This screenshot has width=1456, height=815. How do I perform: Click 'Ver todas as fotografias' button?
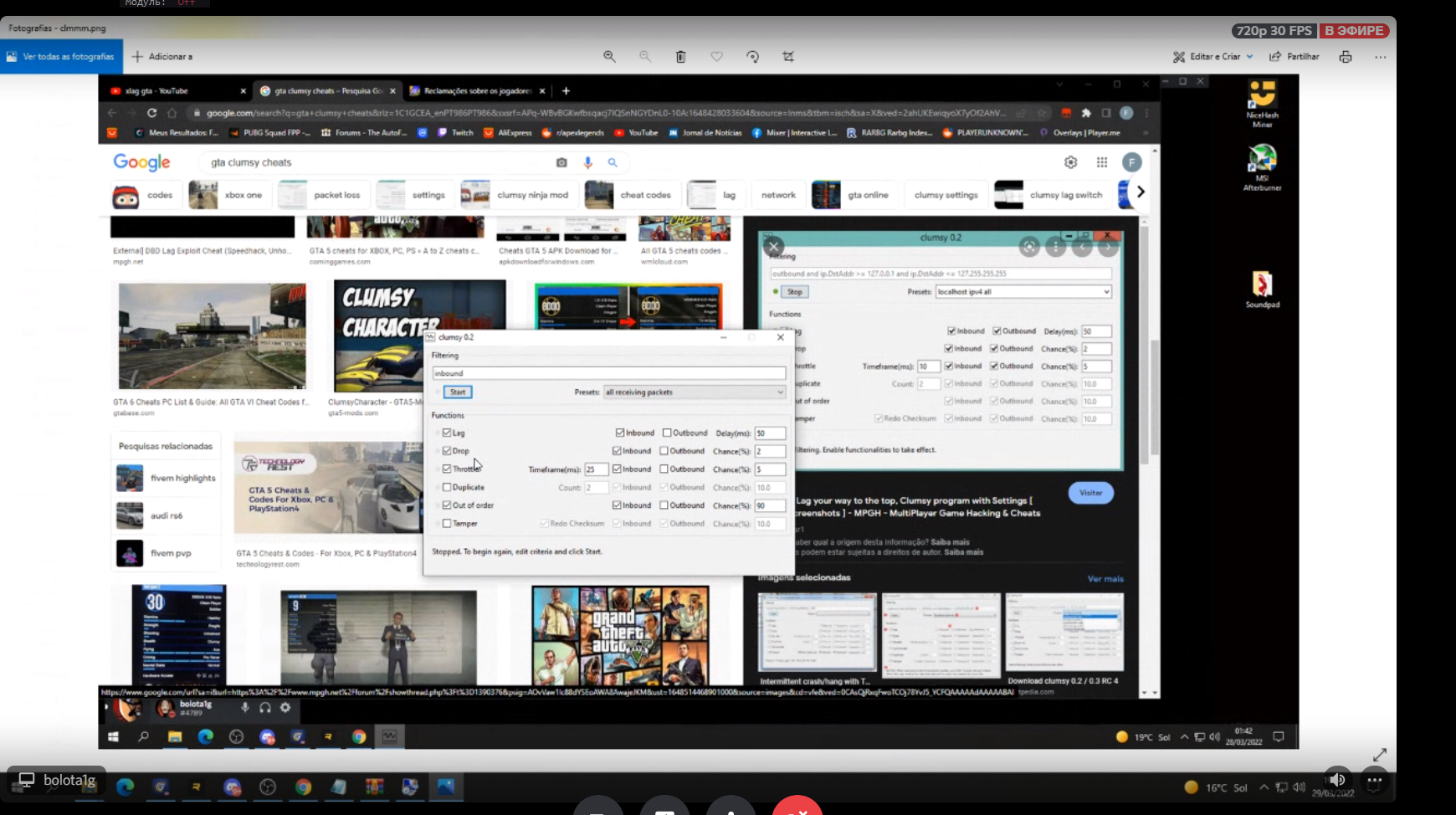tap(61, 57)
